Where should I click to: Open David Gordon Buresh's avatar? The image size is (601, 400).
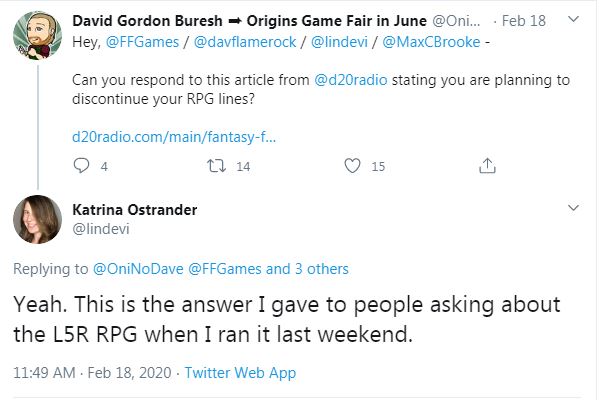(38, 36)
